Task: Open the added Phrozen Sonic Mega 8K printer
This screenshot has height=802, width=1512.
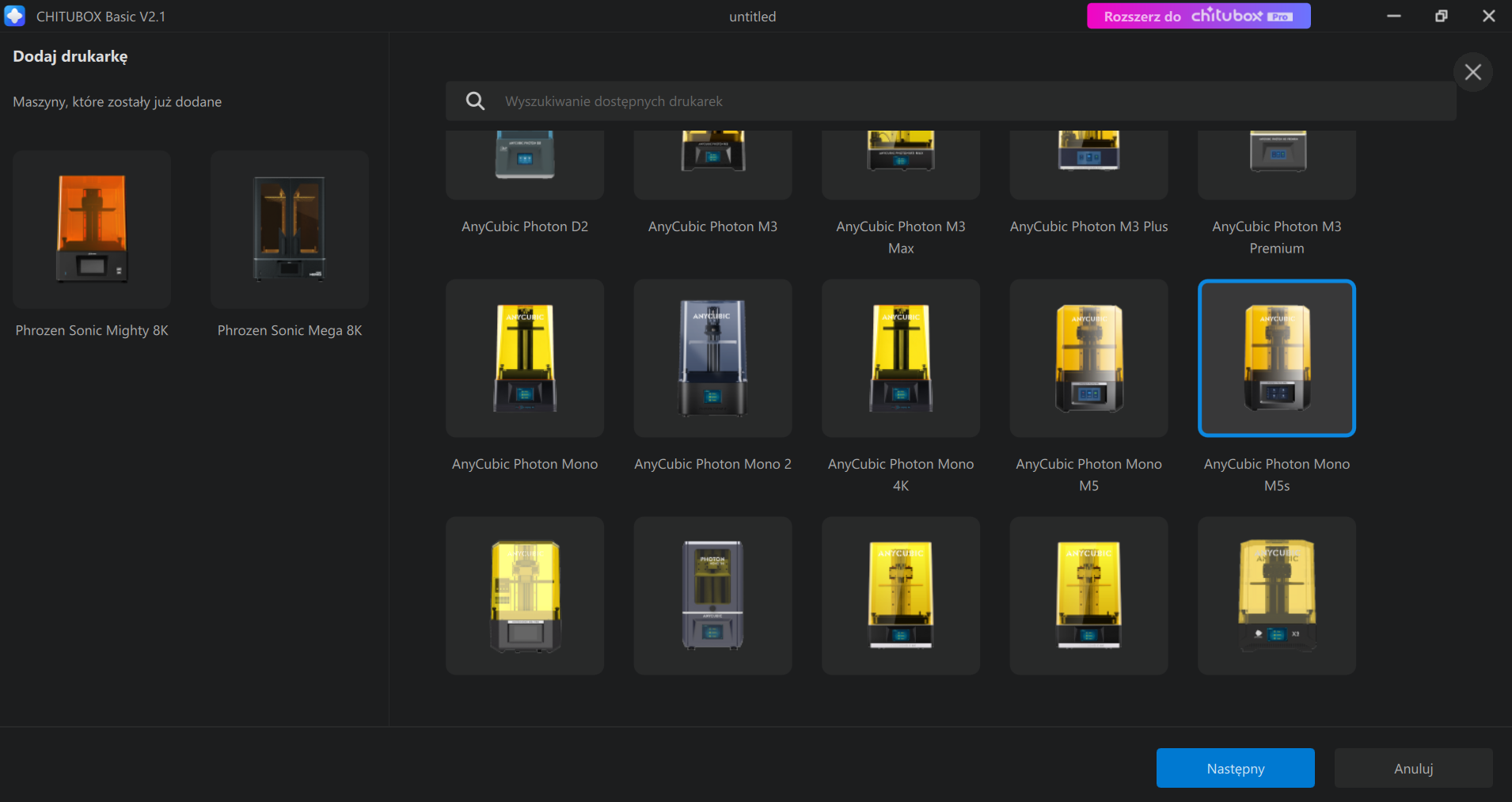Action: pyautogui.click(x=290, y=230)
